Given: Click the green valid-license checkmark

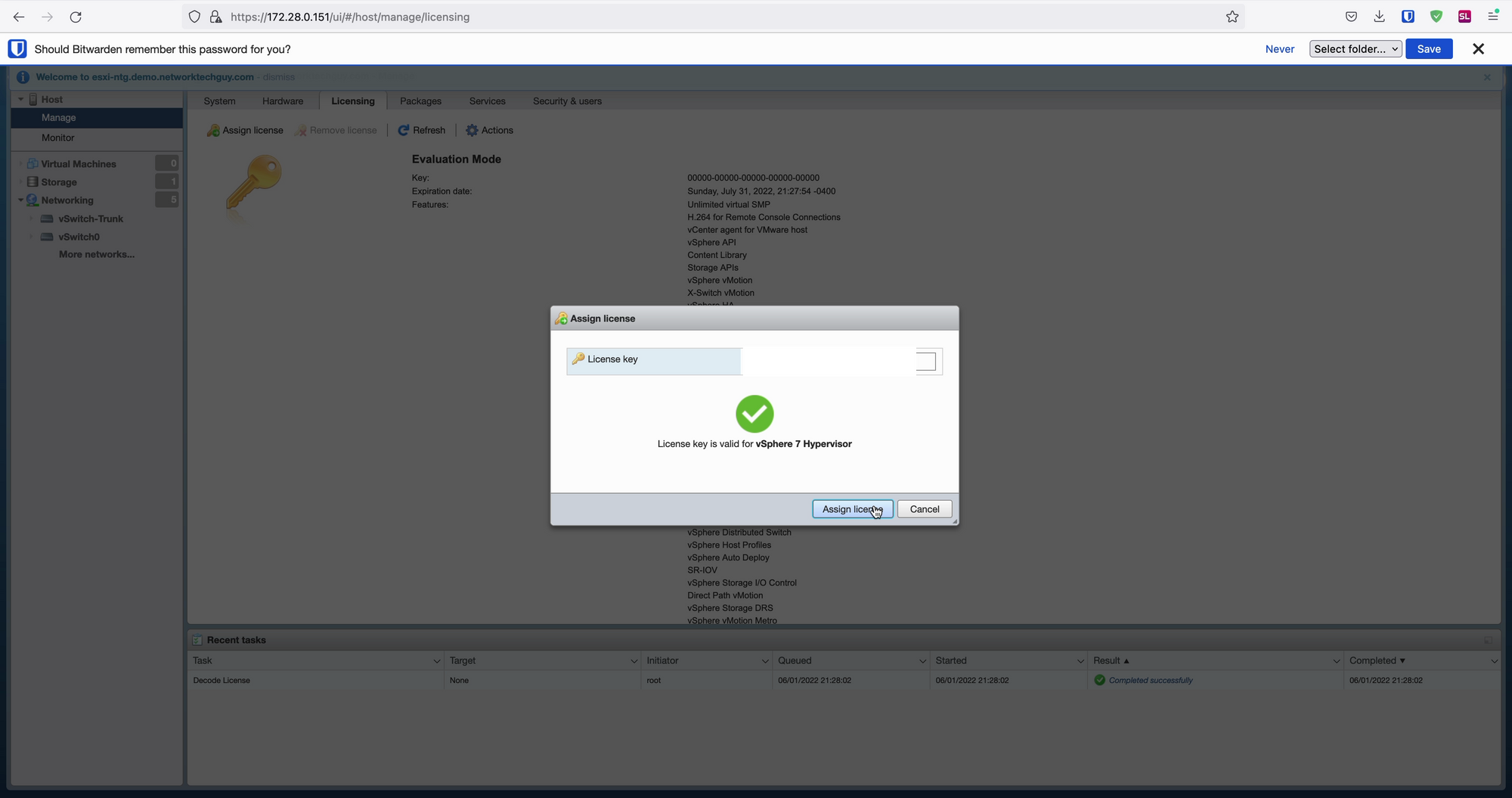Looking at the screenshot, I should click(754, 414).
